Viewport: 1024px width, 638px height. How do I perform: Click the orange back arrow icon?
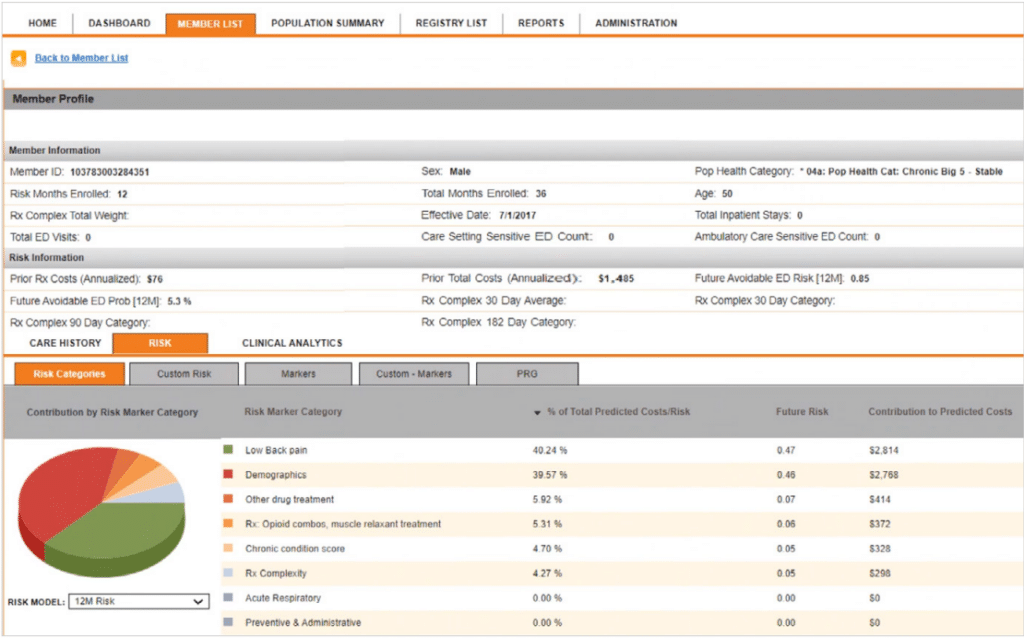pyautogui.click(x=18, y=59)
